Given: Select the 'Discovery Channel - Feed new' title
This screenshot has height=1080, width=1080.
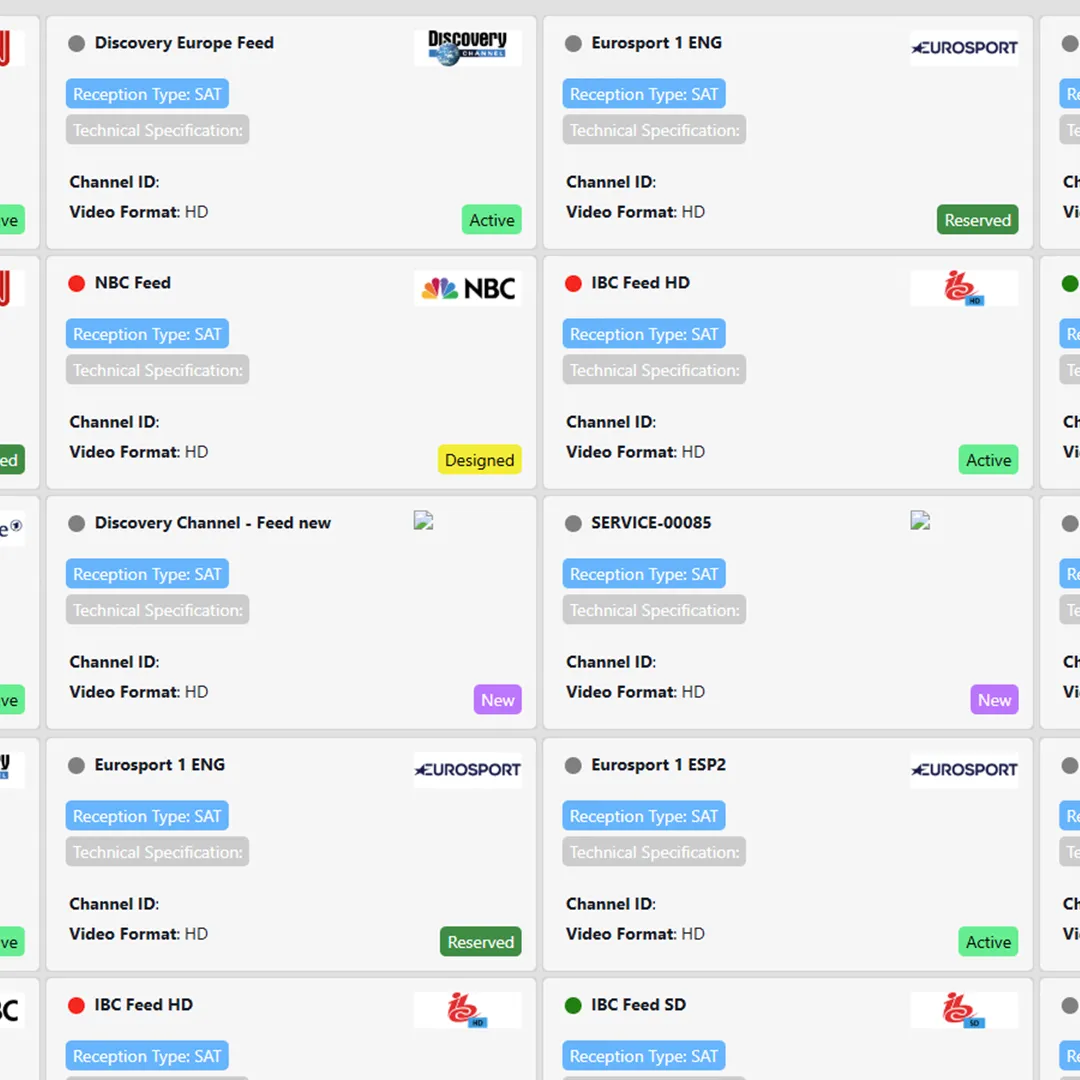Looking at the screenshot, I should click(213, 523).
